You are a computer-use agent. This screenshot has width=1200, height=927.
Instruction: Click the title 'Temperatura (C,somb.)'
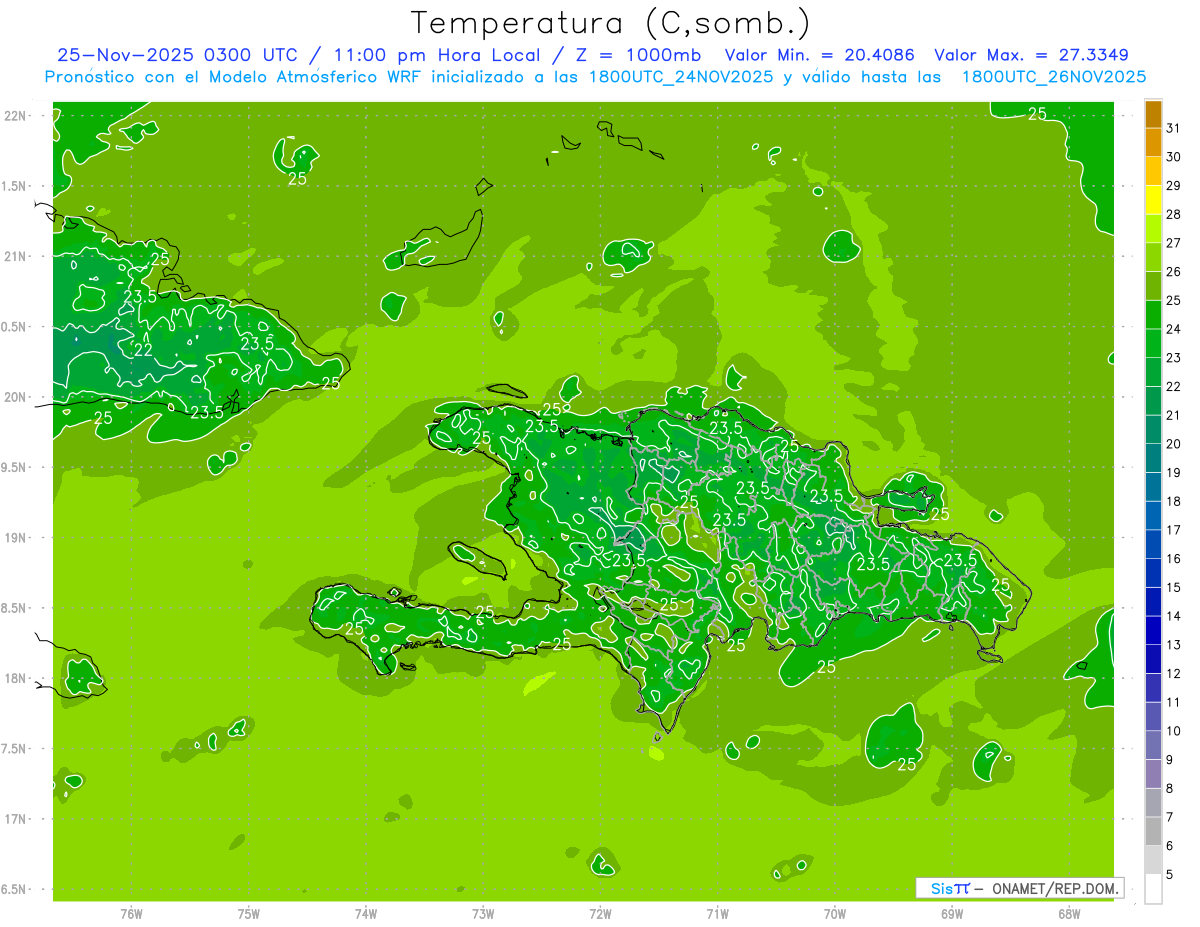coord(611,23)
